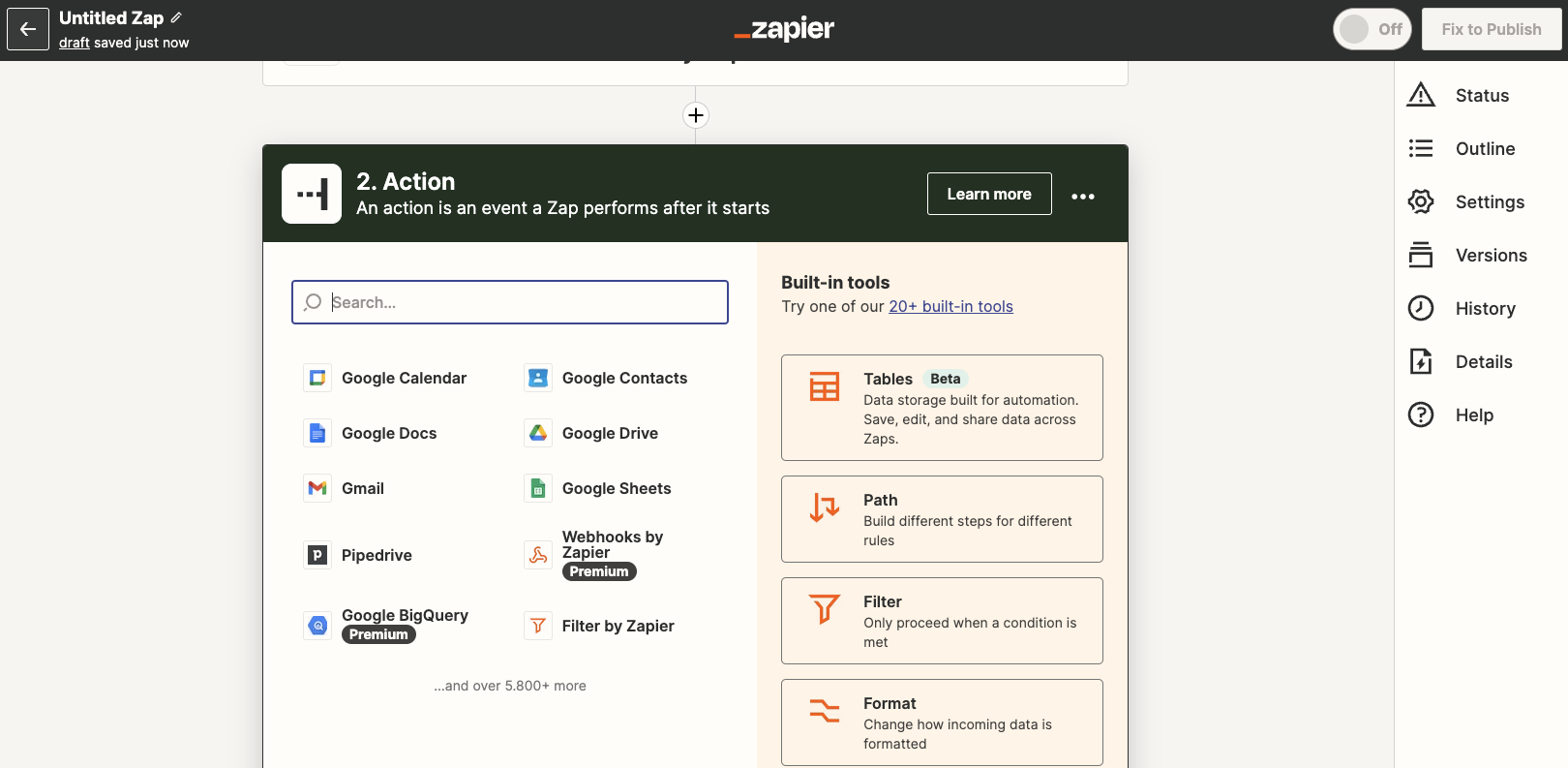Choose Google Docs app label
The image size is (1568, 768).
point(389,433)
